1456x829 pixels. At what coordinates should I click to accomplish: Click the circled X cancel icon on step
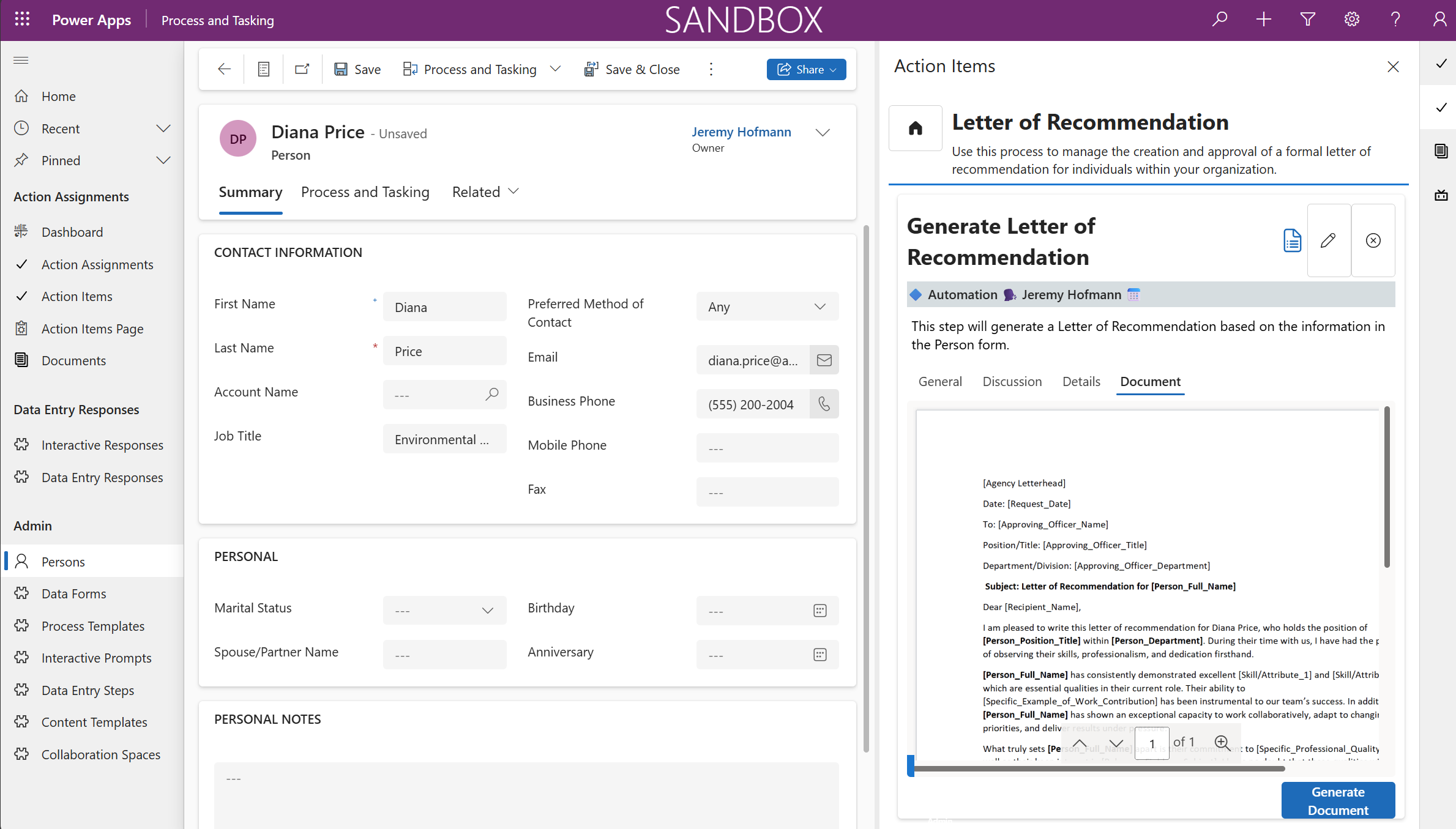click(x=1373, y=240)
